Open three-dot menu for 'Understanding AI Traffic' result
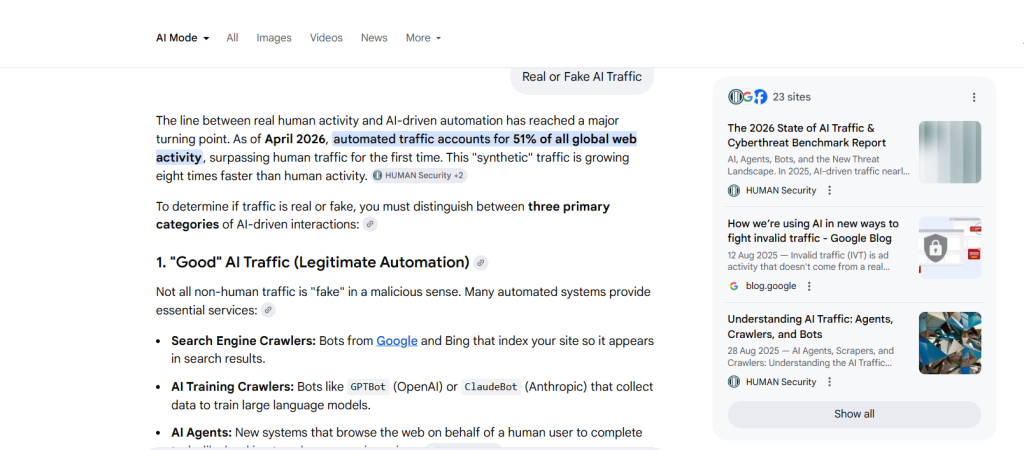Viewport: 1024px width, 450px height. pyautogui.click(x=829, y=382)
